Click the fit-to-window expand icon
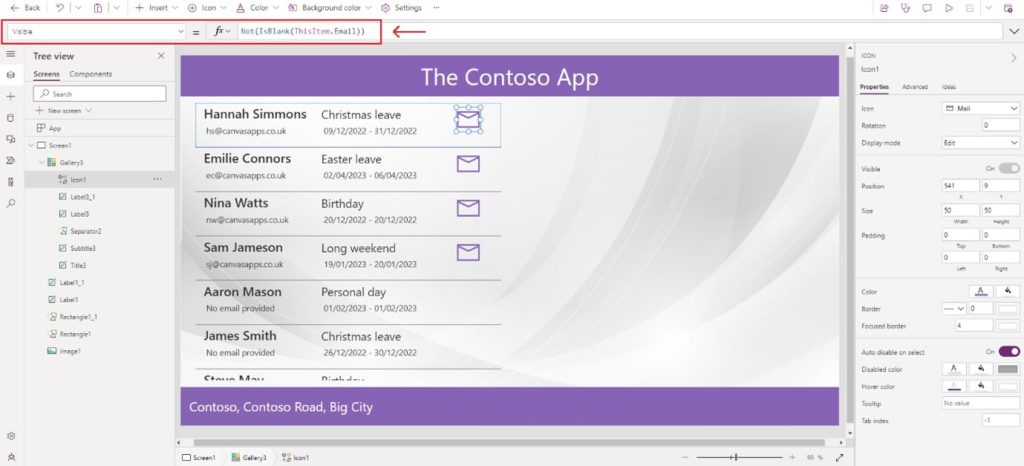1024x466 pixels. [839, 458]
